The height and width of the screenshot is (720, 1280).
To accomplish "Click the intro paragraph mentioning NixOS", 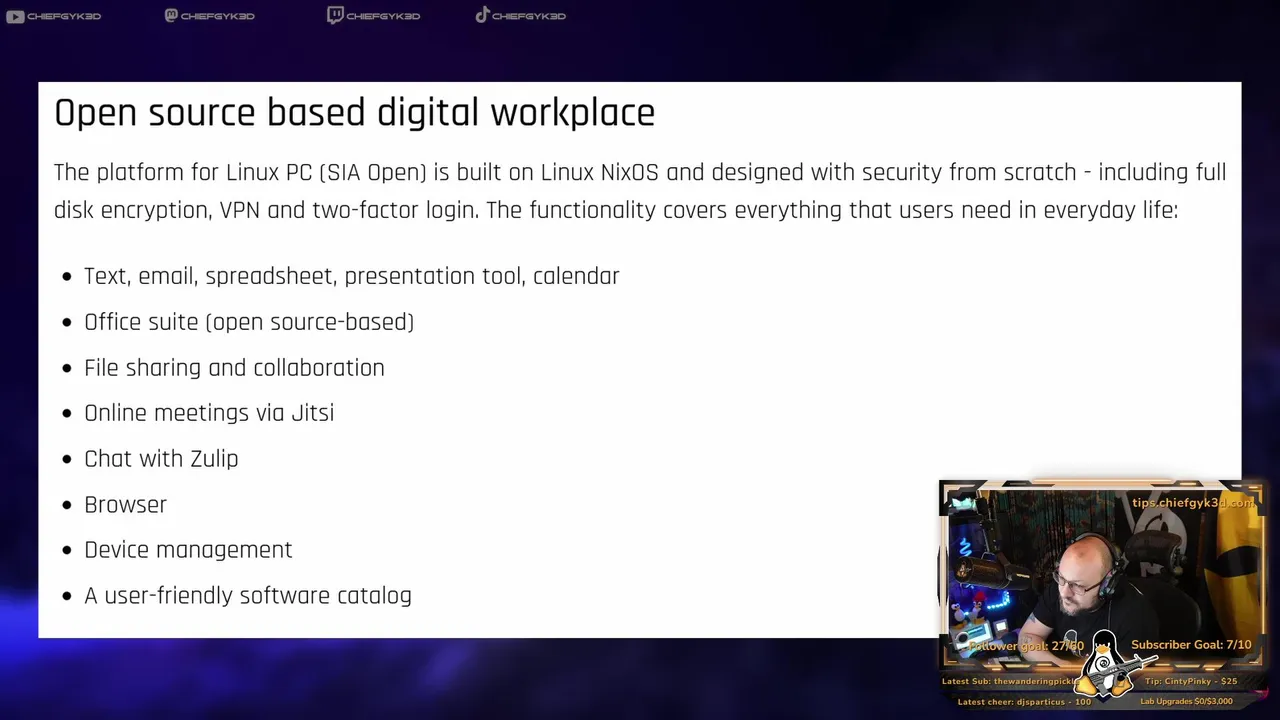I will pyautogui.click(x=640, y=191).
